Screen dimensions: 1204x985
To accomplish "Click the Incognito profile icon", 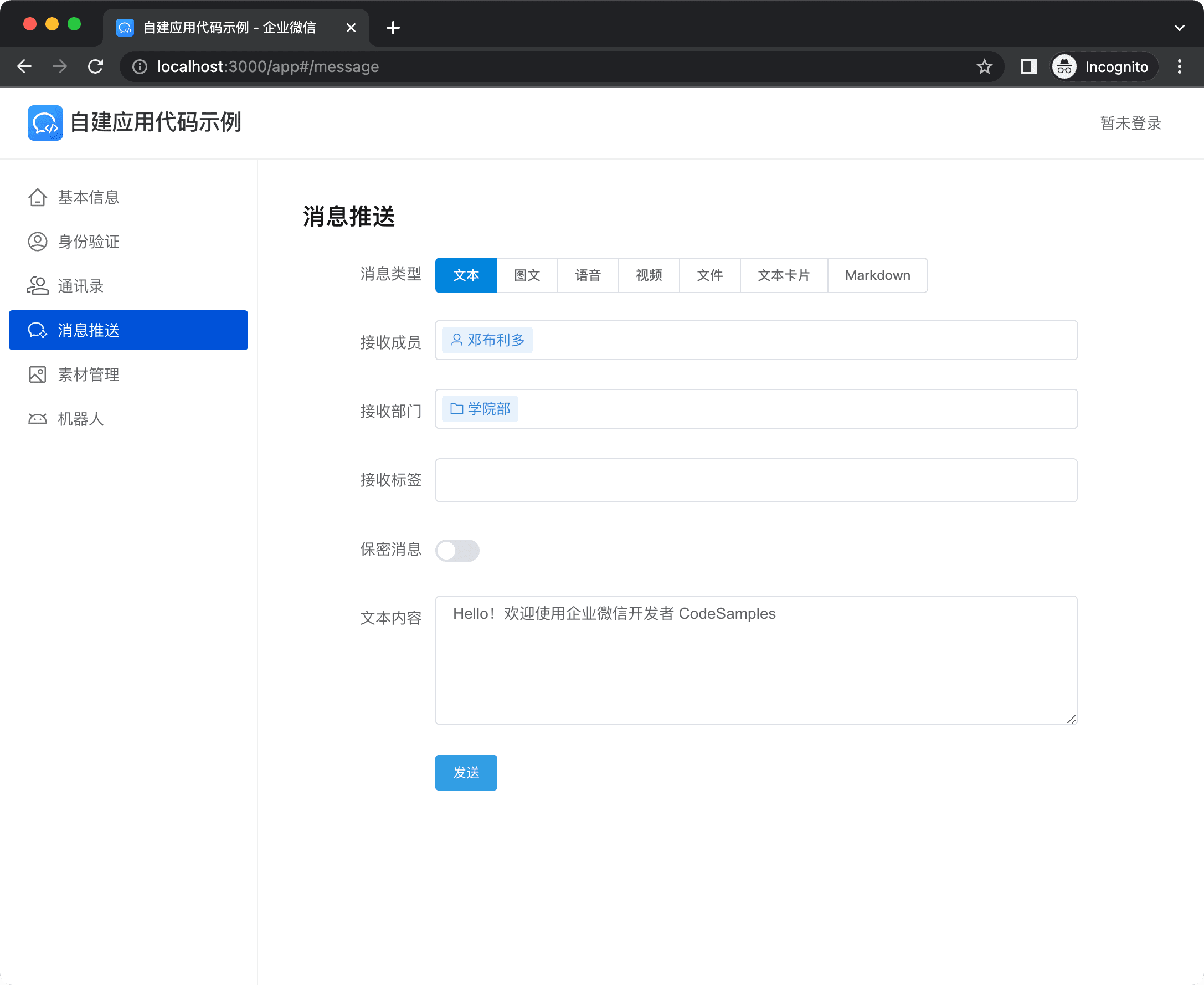I will coord(1064,67).
